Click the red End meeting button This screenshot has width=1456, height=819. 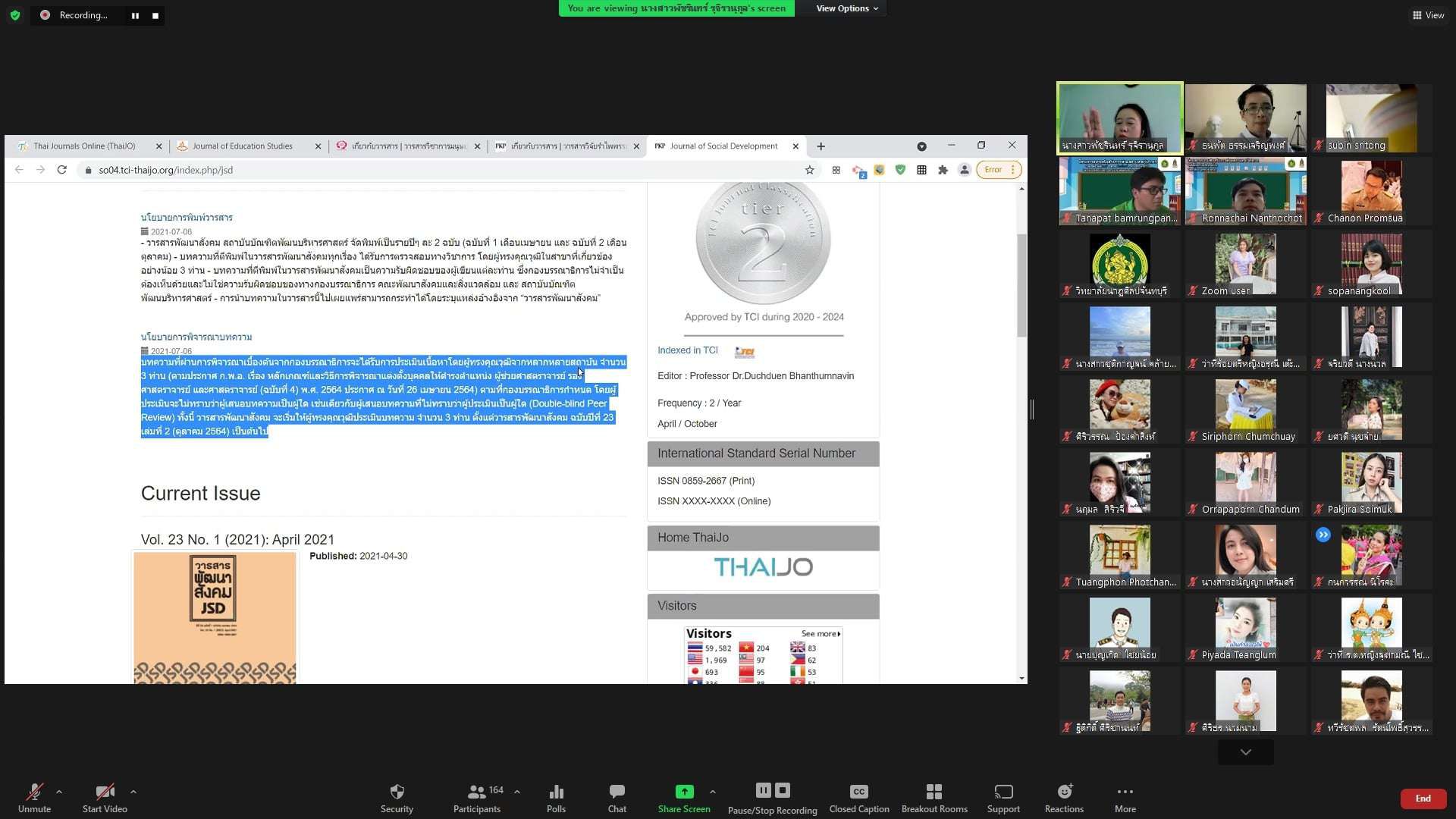tap(1423, 799)
